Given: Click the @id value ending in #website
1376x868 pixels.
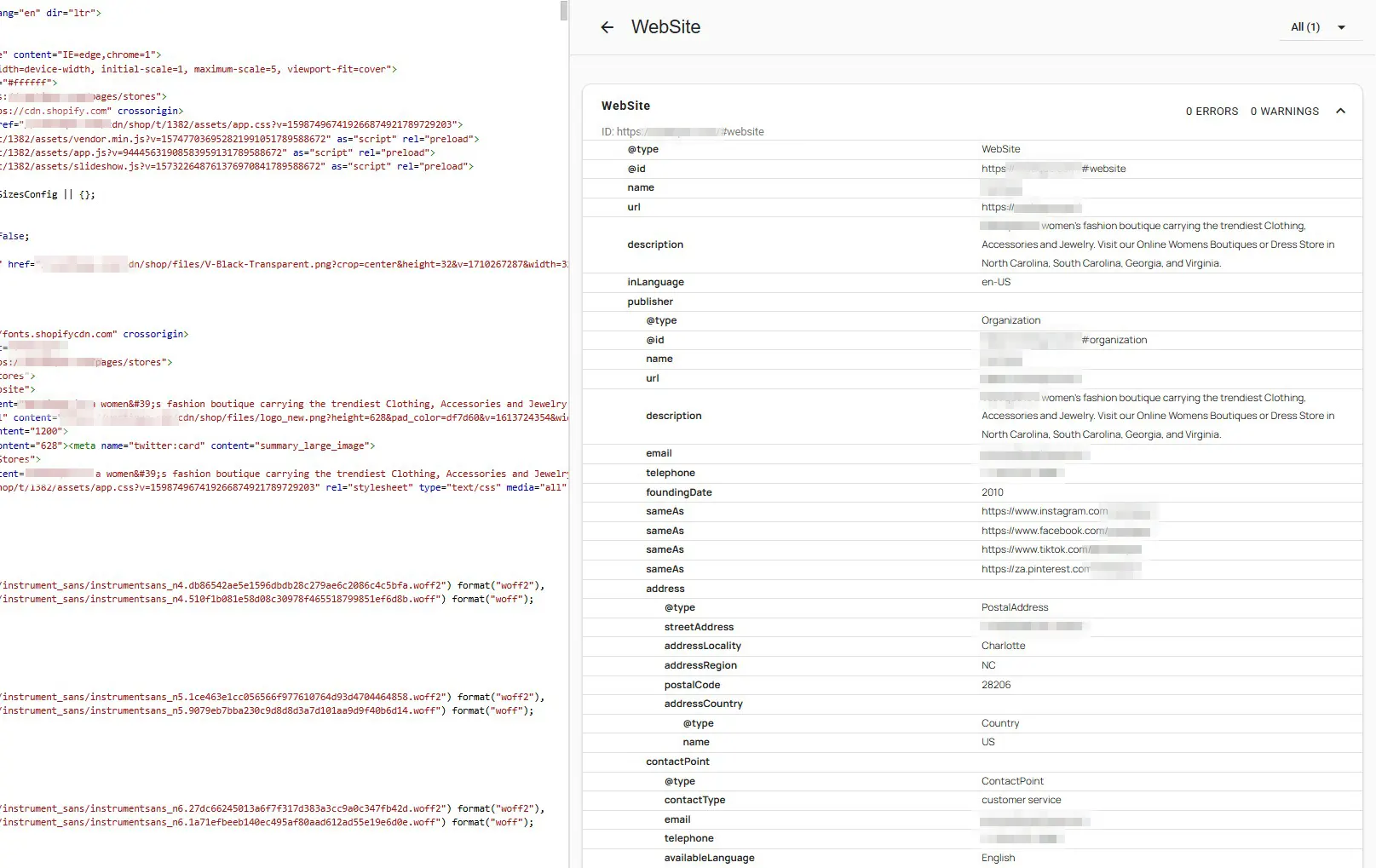Looking at the screenshot, I should [x=1053, y=169].
